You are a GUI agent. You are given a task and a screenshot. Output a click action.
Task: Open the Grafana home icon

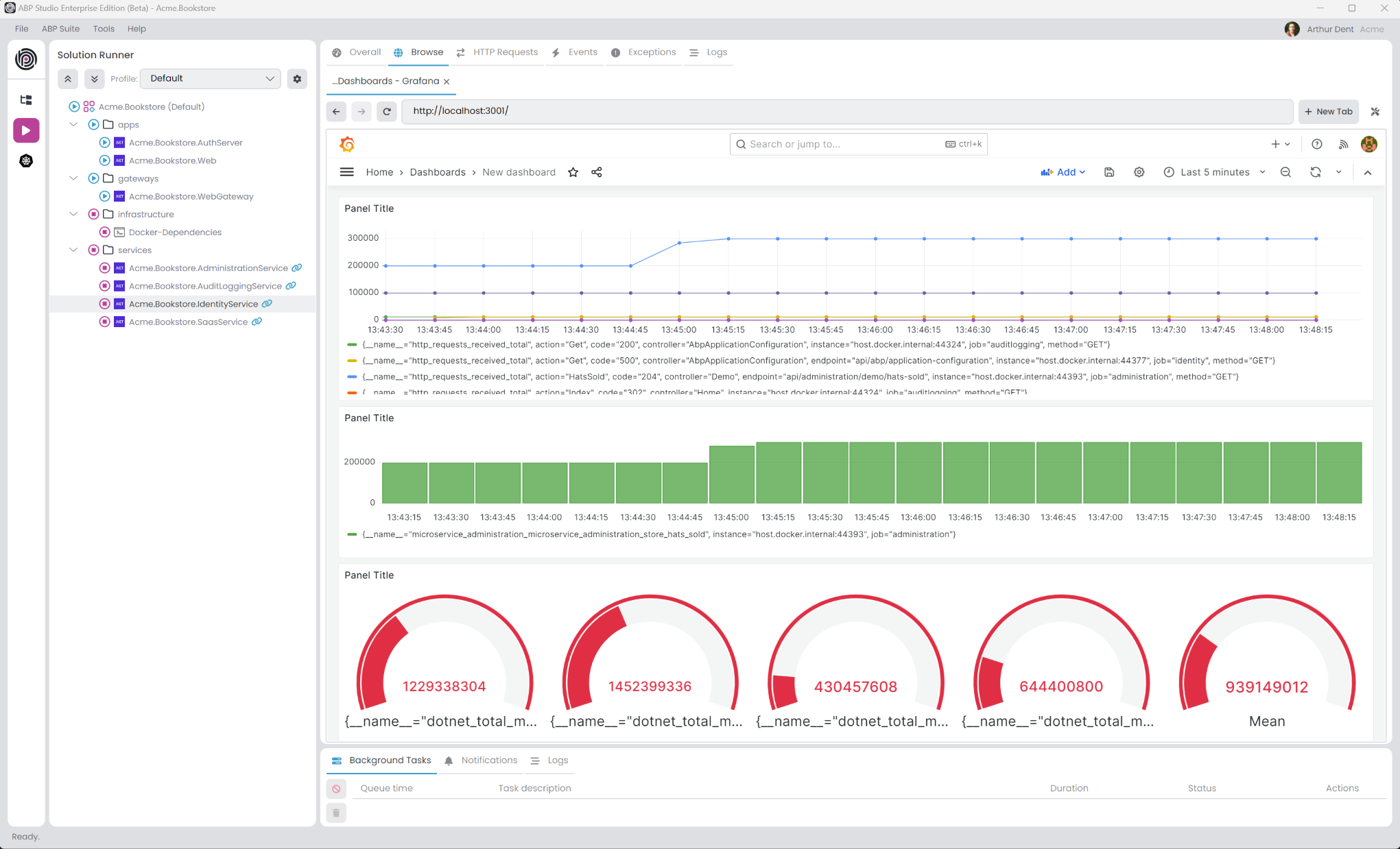coord(347,144)
